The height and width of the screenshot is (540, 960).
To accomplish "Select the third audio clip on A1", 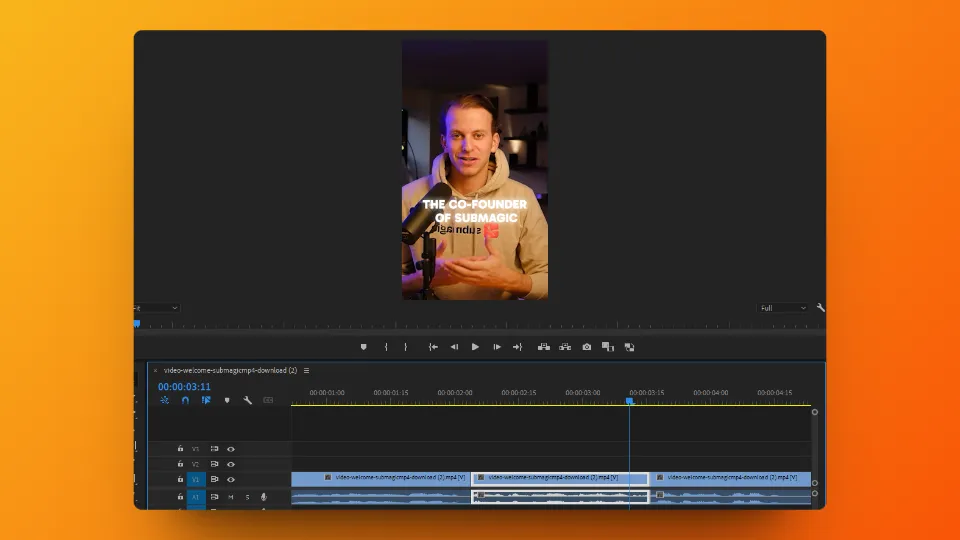I will pyautogui.click(x=730, y=497).
